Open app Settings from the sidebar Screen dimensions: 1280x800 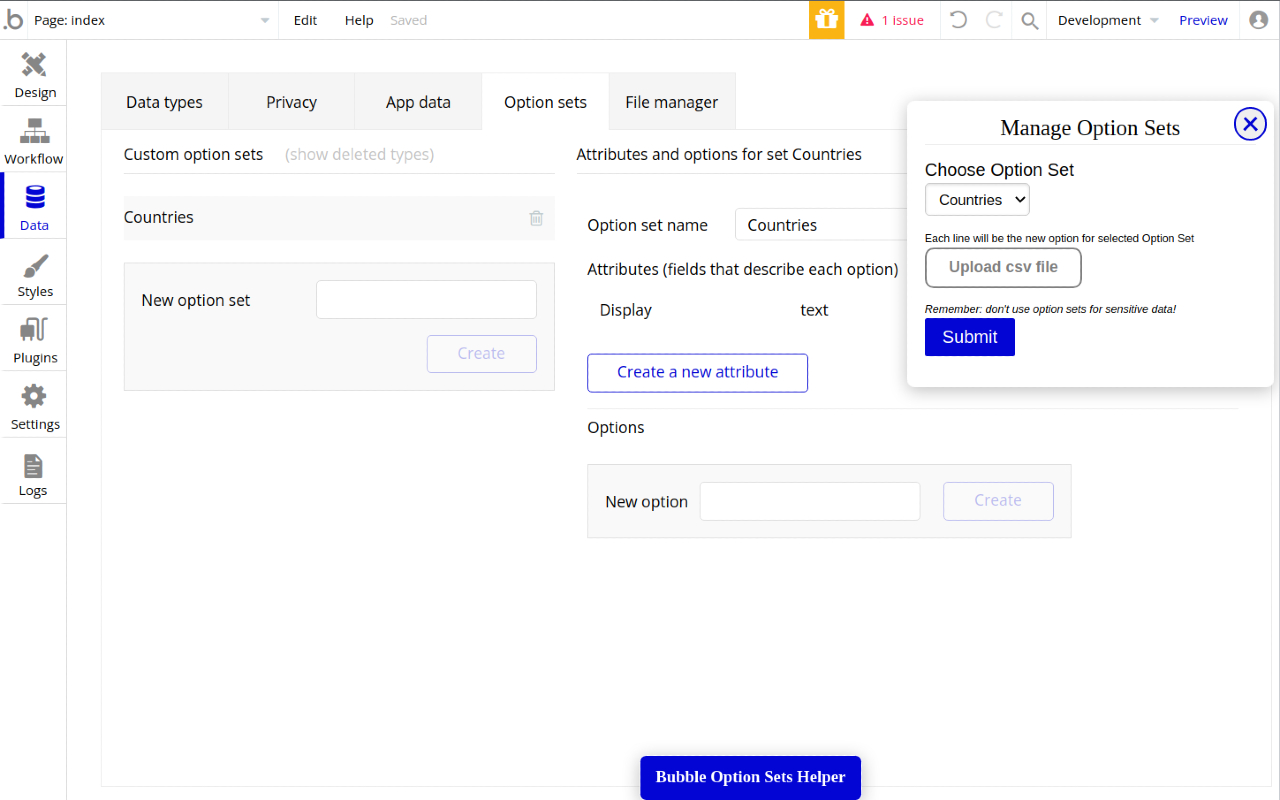coord(34,405)
